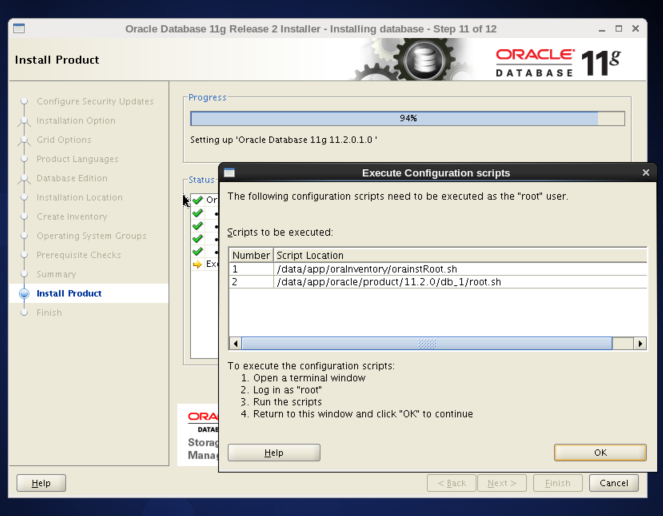This screenshot has height=516, width=663.
Task: Click OK in Execute Configuration scripts dialog
Action: click(x=600, y=453)
